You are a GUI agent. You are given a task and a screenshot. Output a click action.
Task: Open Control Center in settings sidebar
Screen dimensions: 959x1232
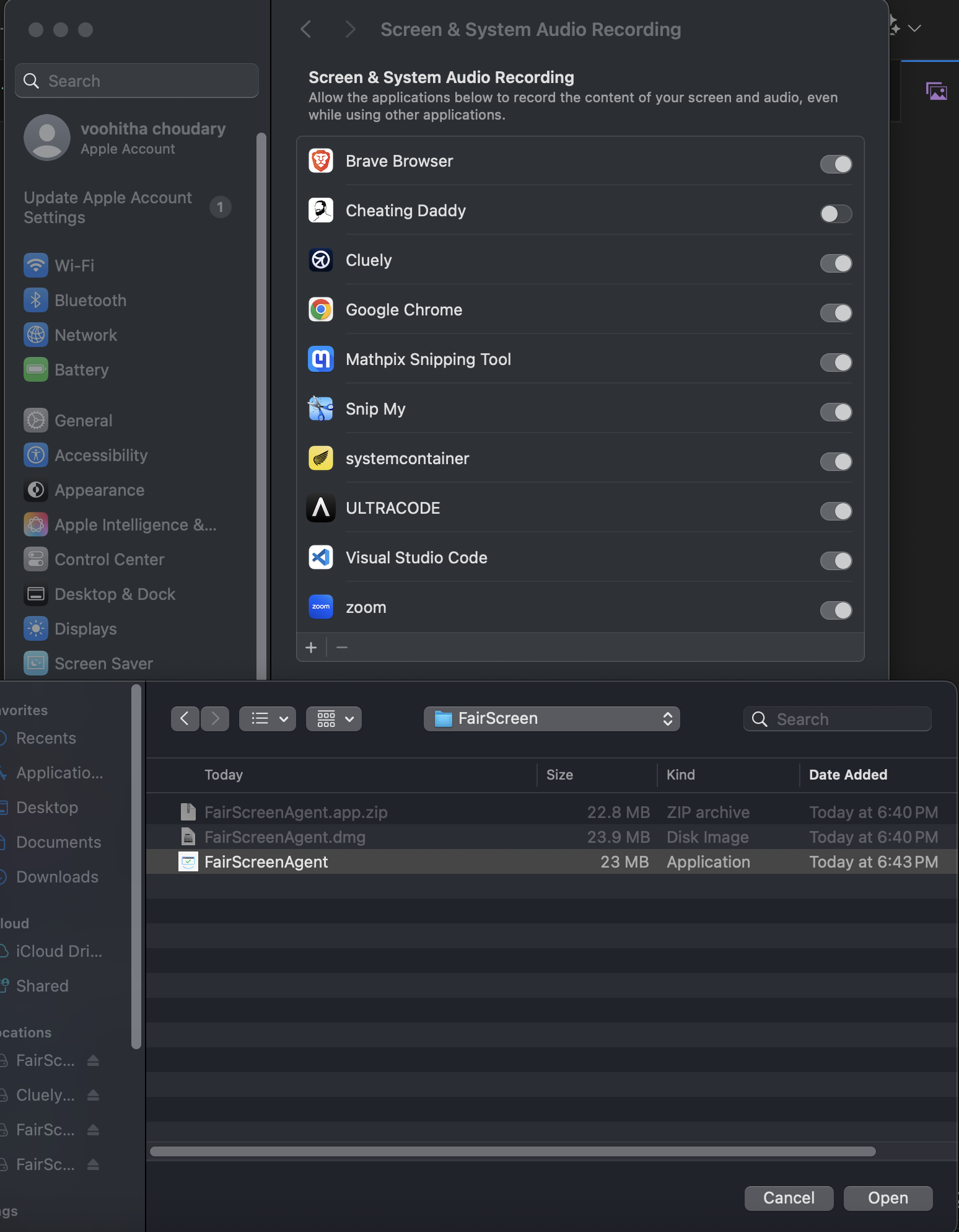(94, 559)
